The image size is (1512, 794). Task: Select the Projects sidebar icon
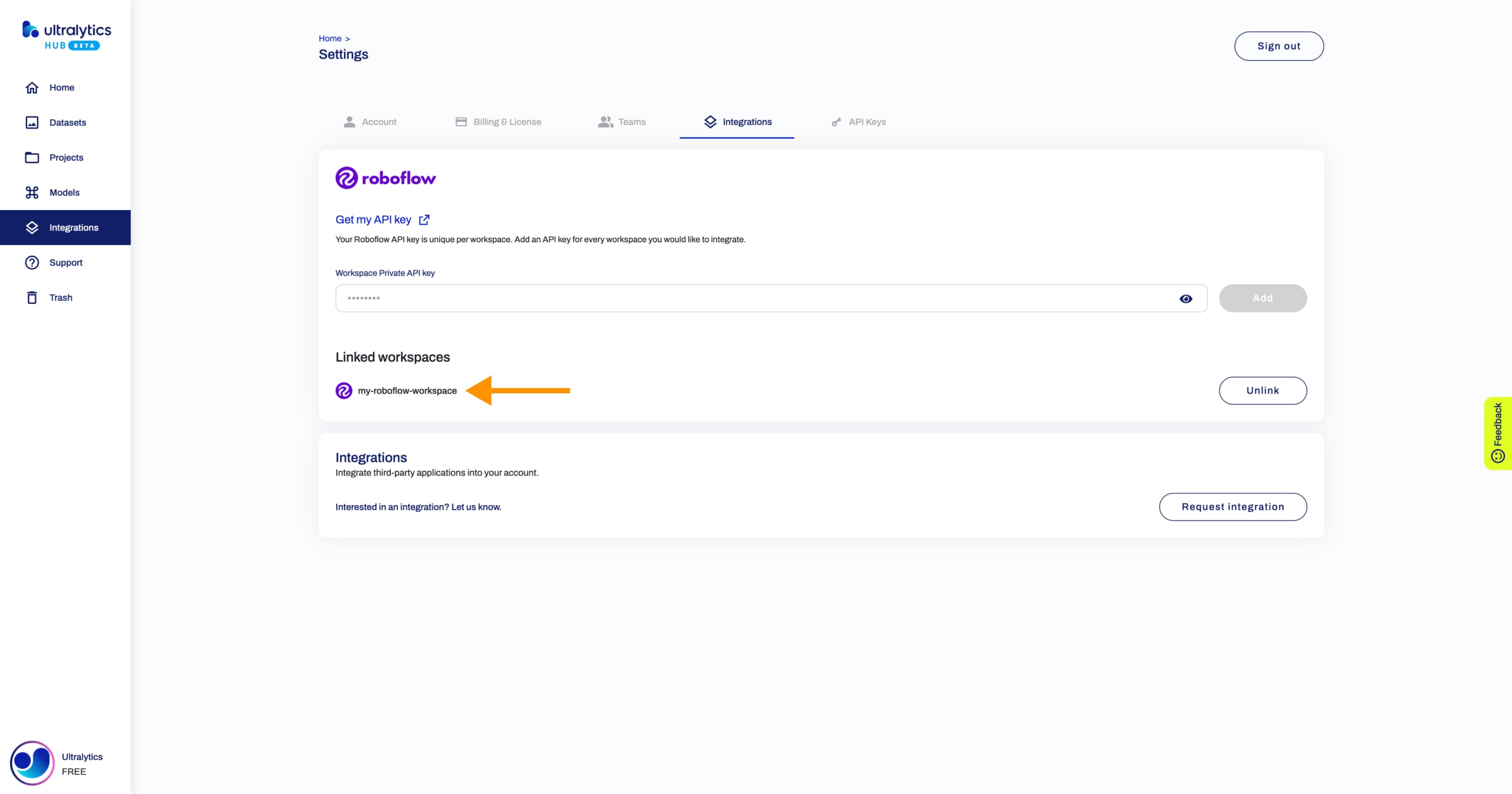tap(31, 157)
